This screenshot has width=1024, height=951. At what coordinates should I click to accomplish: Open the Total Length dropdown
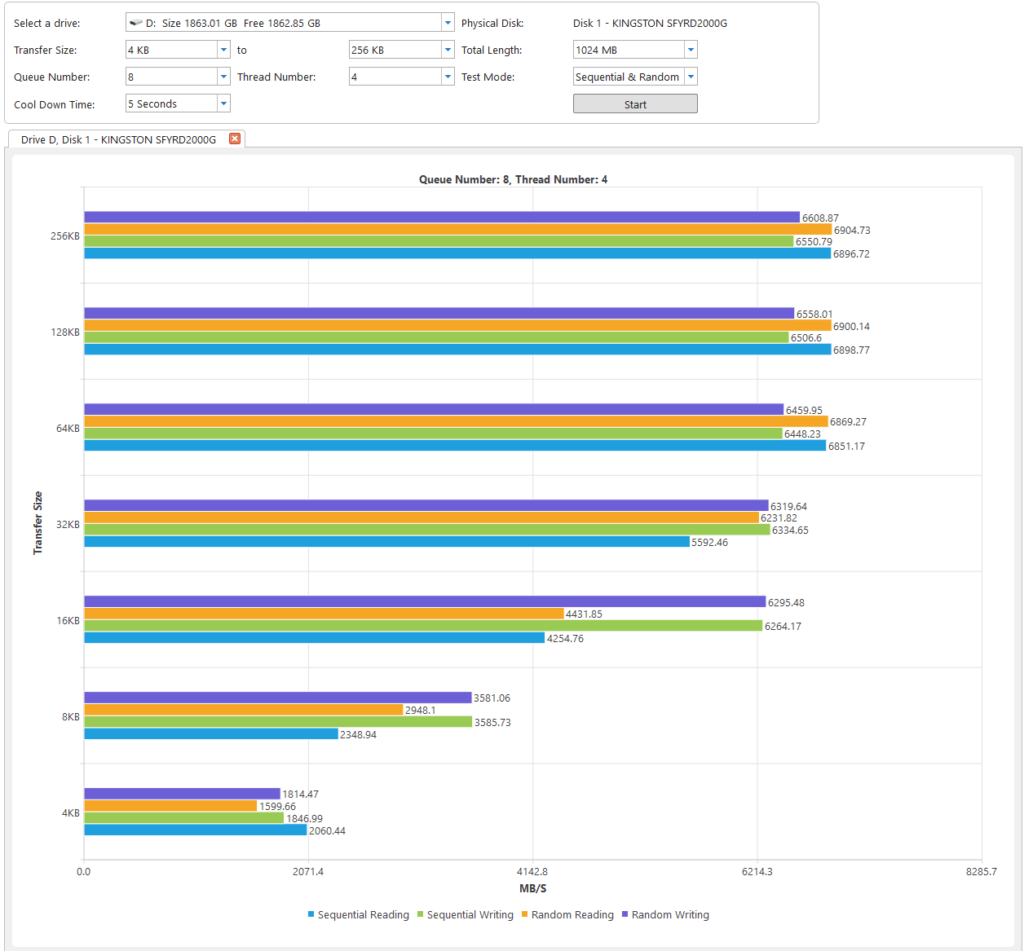click(690, 49)
